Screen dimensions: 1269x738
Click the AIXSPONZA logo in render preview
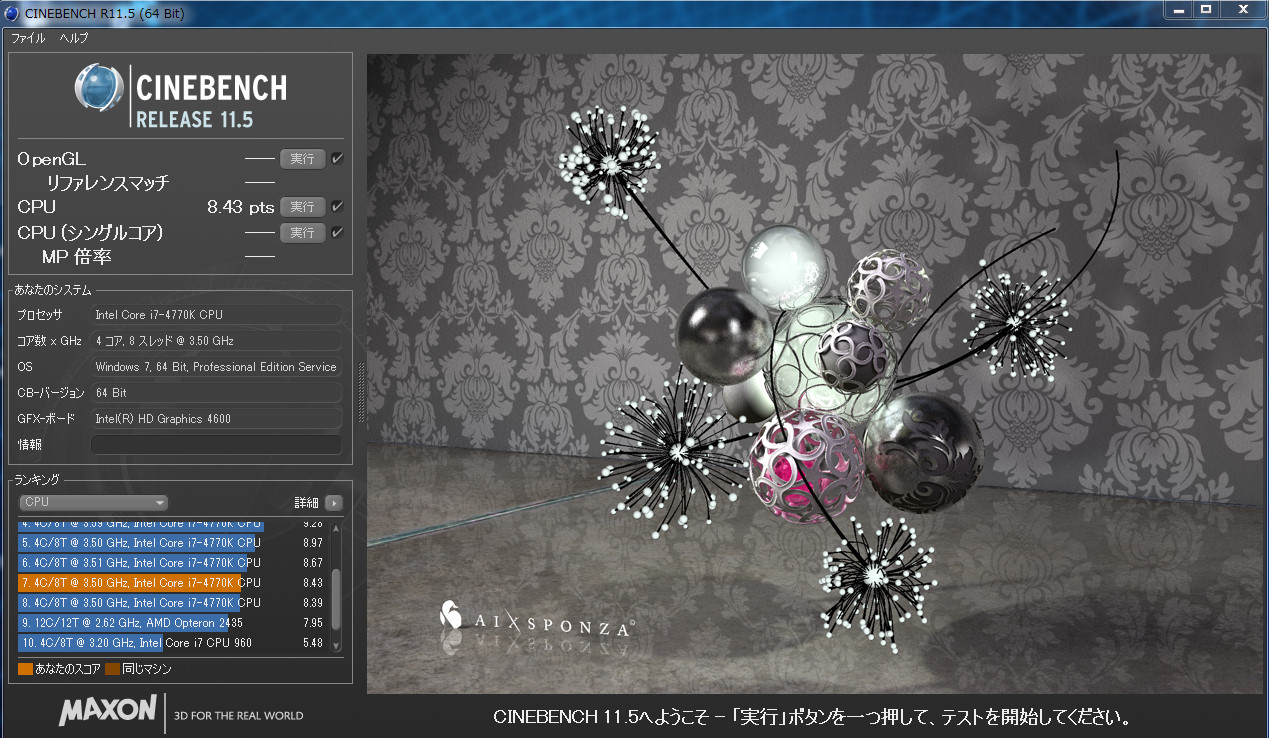[537, 620]
